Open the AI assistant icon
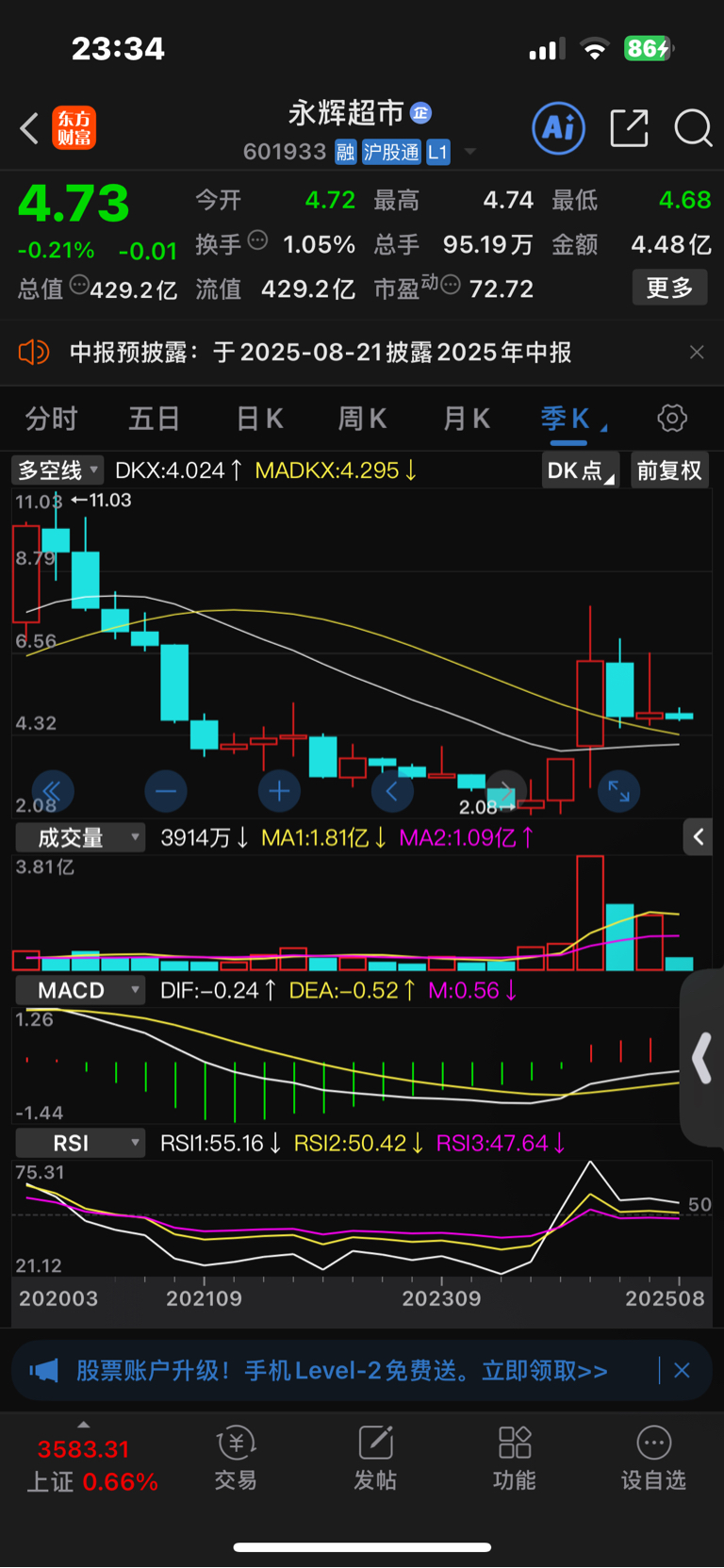Screen dimensions: 724x1568 559,128
